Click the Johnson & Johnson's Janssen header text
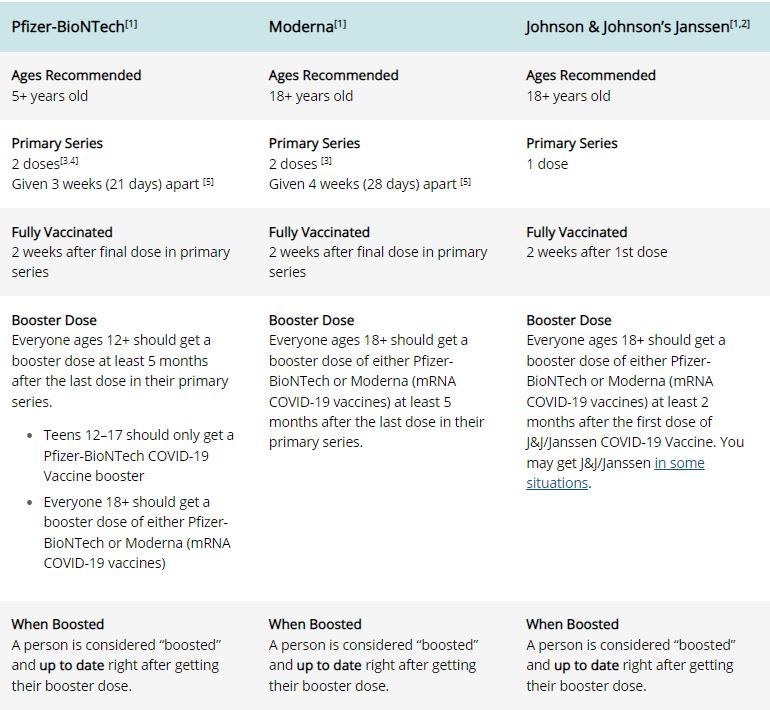This screenshot has height=710, width=770. coord(627,27)
